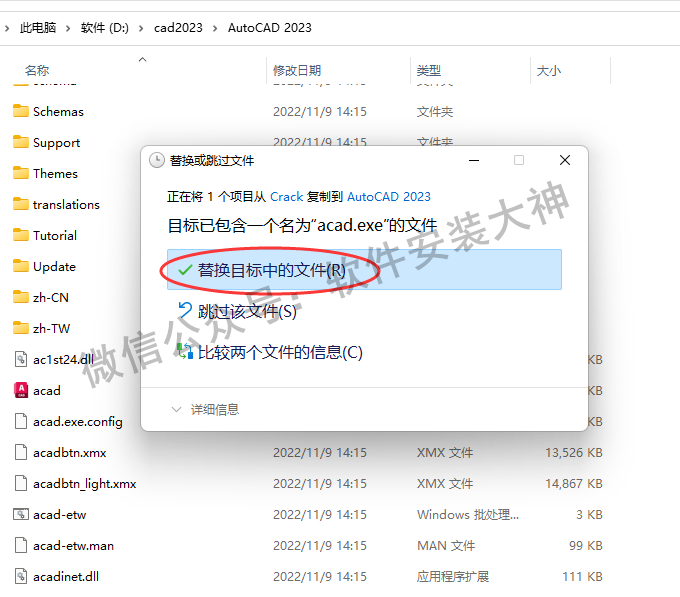Select acadinet.dll file name

click(66, 577)
